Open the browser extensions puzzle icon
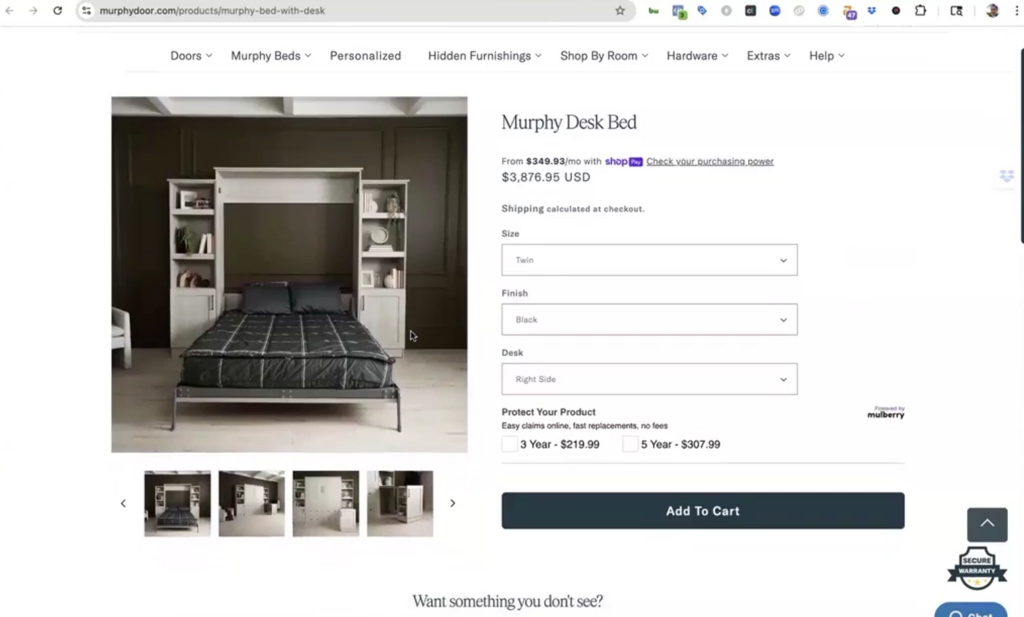Image resolution: width=1024 pixels, height=617 pixels. (921, 11)
